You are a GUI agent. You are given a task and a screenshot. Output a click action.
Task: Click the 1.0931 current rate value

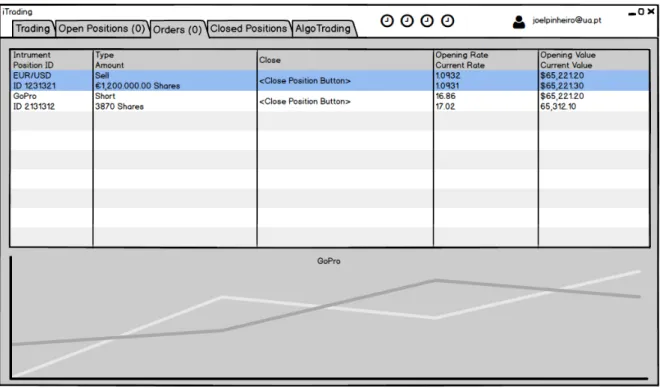click(x=447, y=86)
